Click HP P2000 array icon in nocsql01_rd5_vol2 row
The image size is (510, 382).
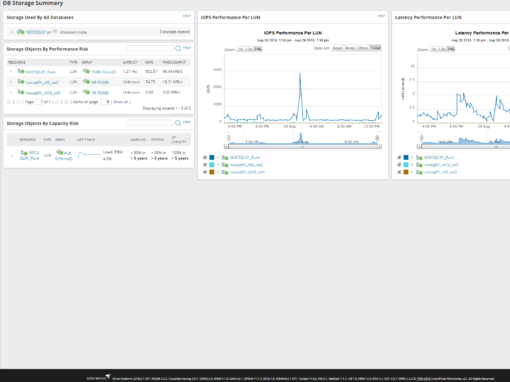click(86, 82)
